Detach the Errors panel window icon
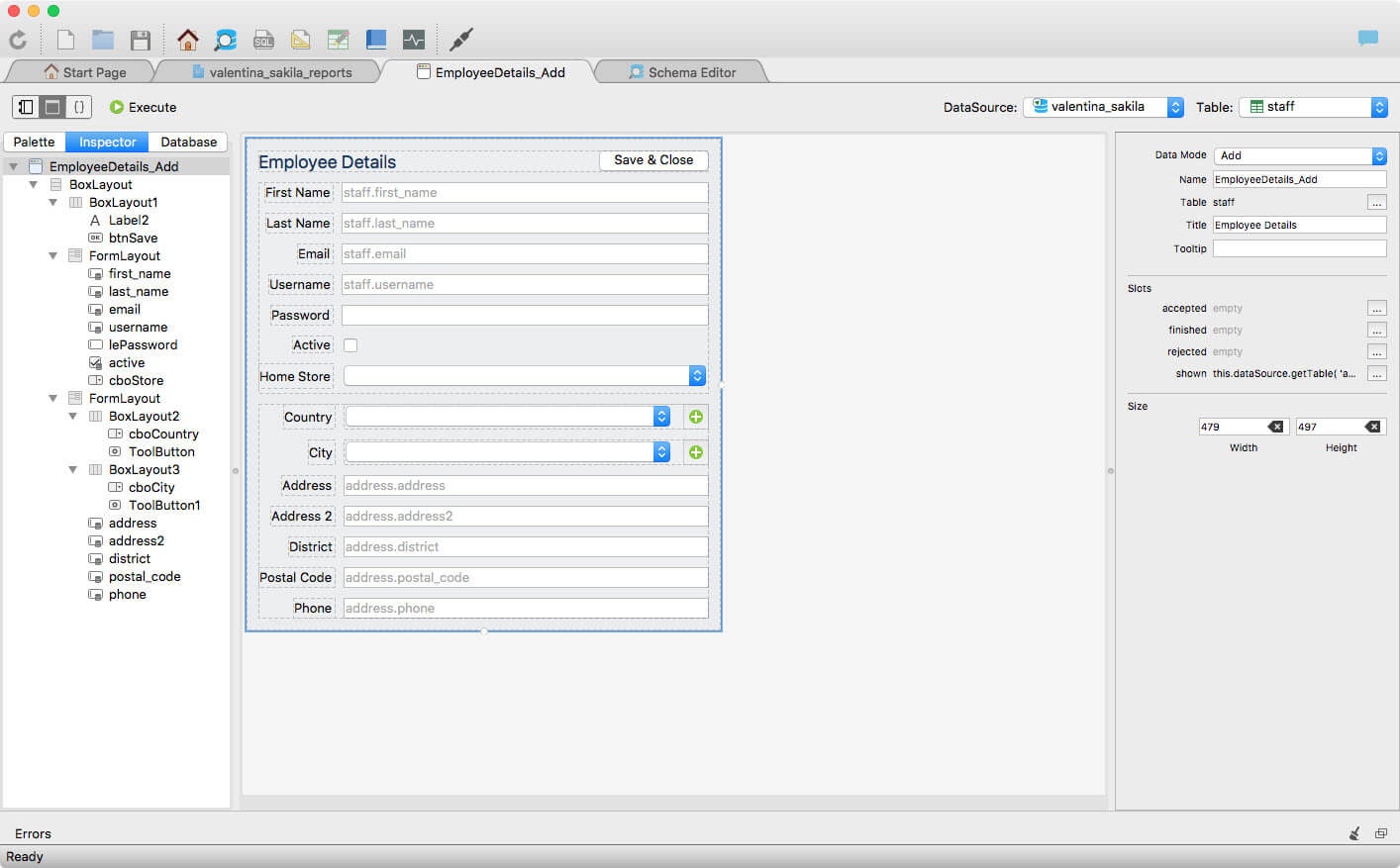Viewport: 1400px width, 868px height. pyautogui.click(x=1381, y=833)
